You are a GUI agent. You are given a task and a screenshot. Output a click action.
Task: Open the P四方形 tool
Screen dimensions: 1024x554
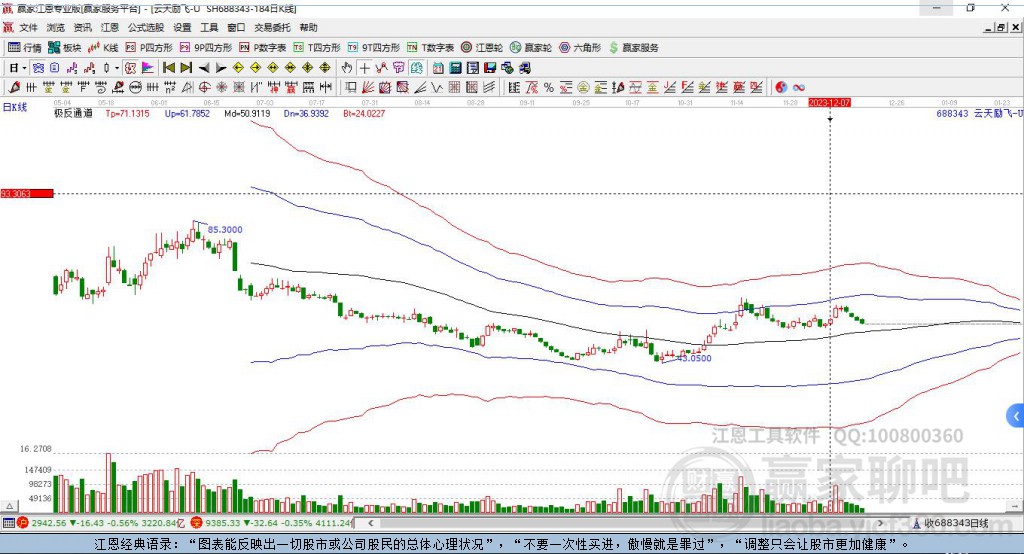point(148,48)
